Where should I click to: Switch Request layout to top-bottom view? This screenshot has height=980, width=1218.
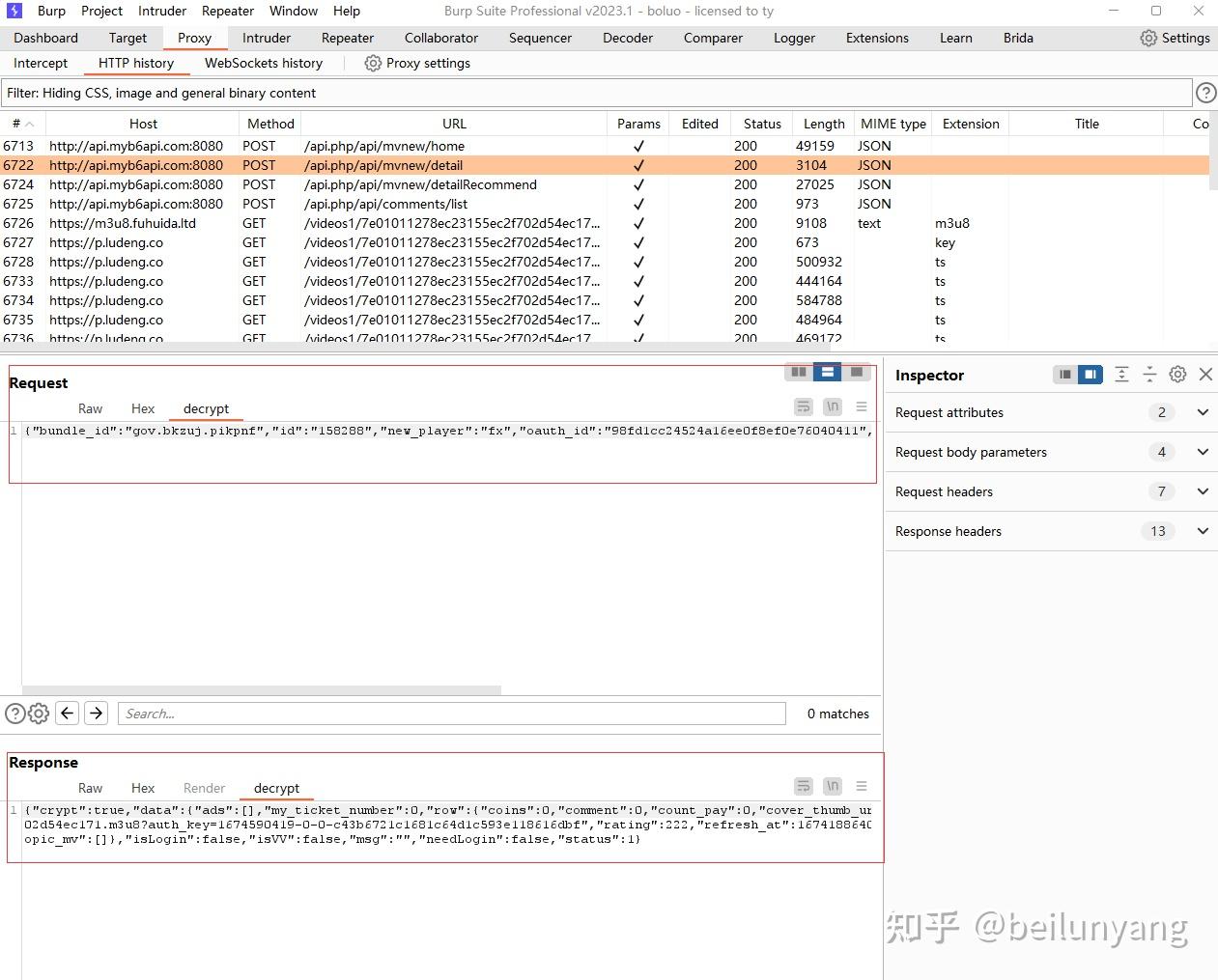click(x=827, y=373)
